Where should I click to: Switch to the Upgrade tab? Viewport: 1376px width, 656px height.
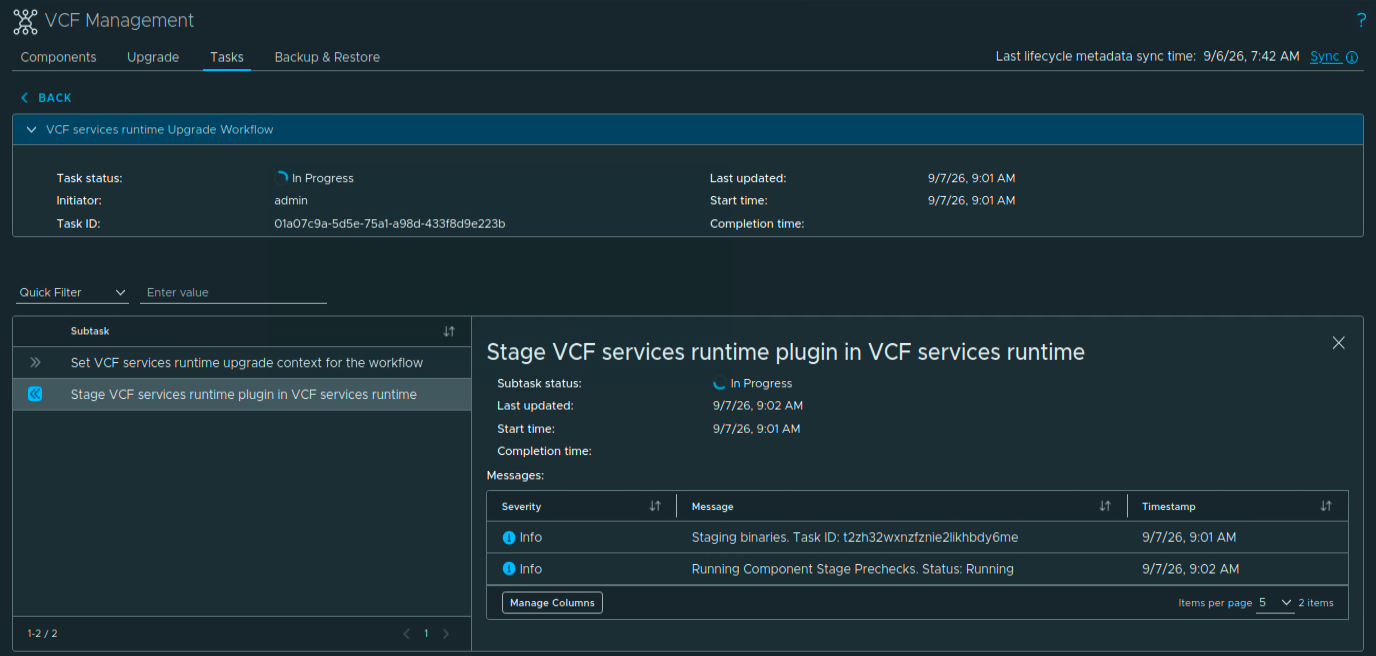(153, 57)
